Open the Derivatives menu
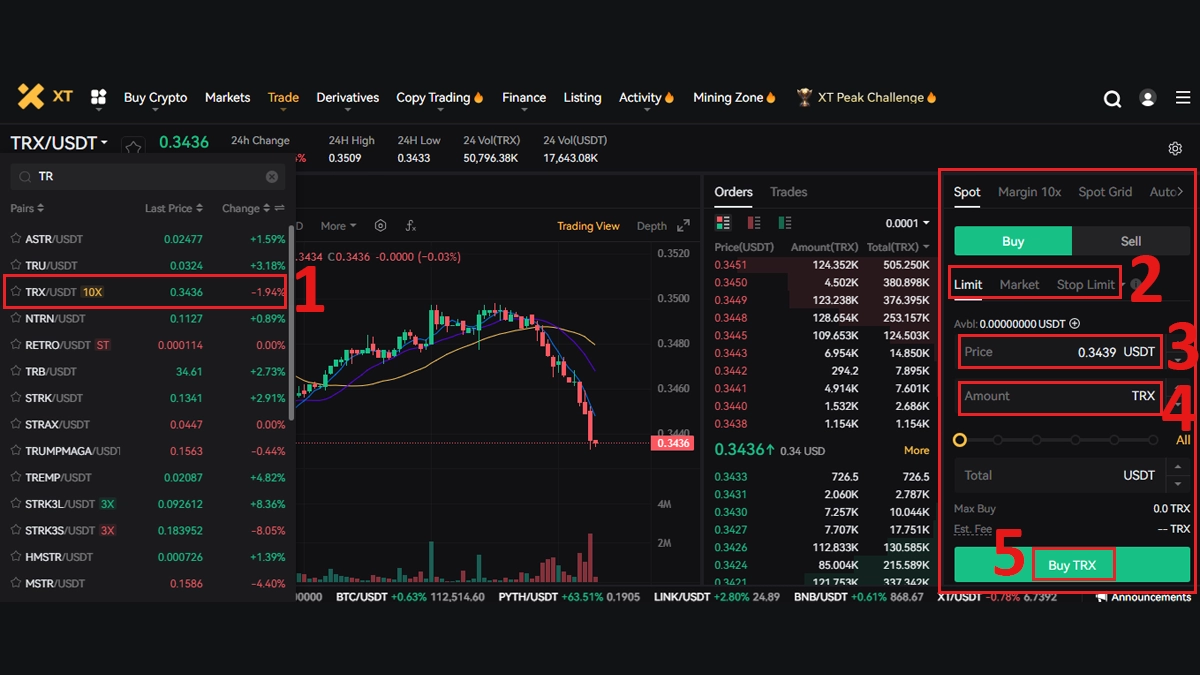This screenshot has height=675, width=1200. click(348, 97)
